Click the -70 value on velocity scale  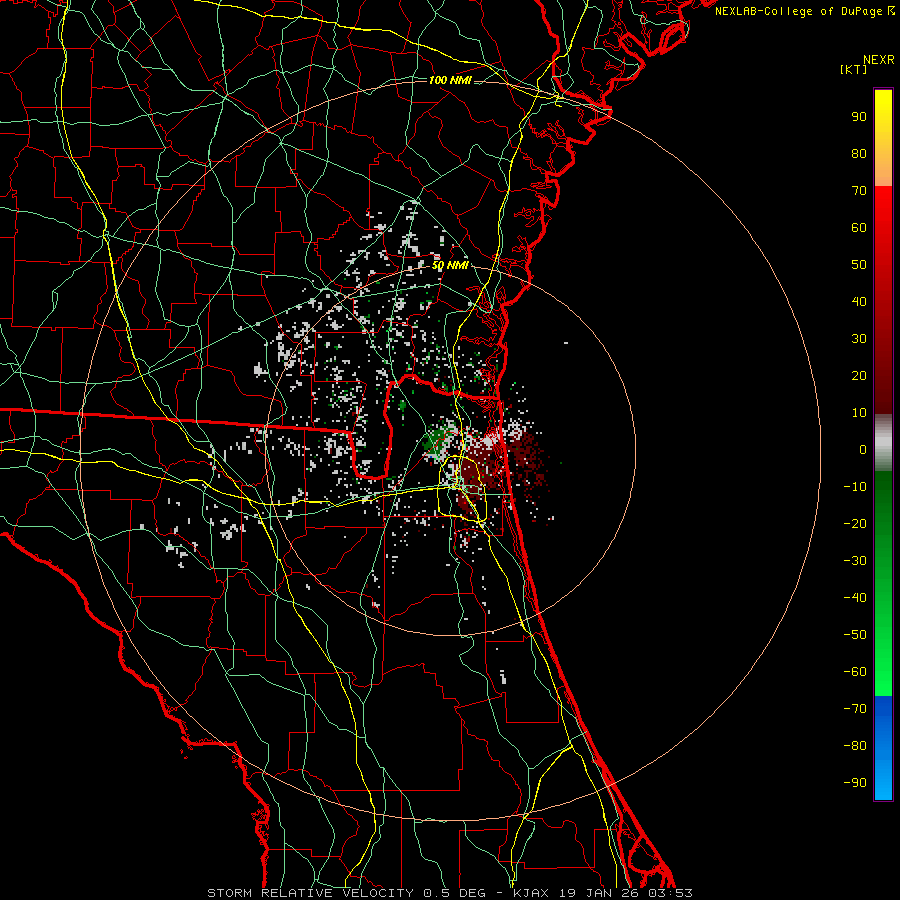pos(855,709)
